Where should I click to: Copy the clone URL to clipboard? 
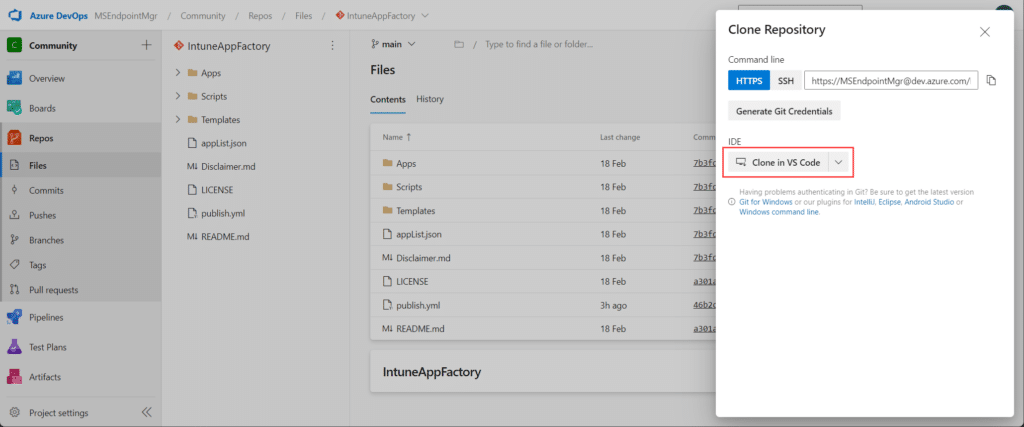[991, 80]
